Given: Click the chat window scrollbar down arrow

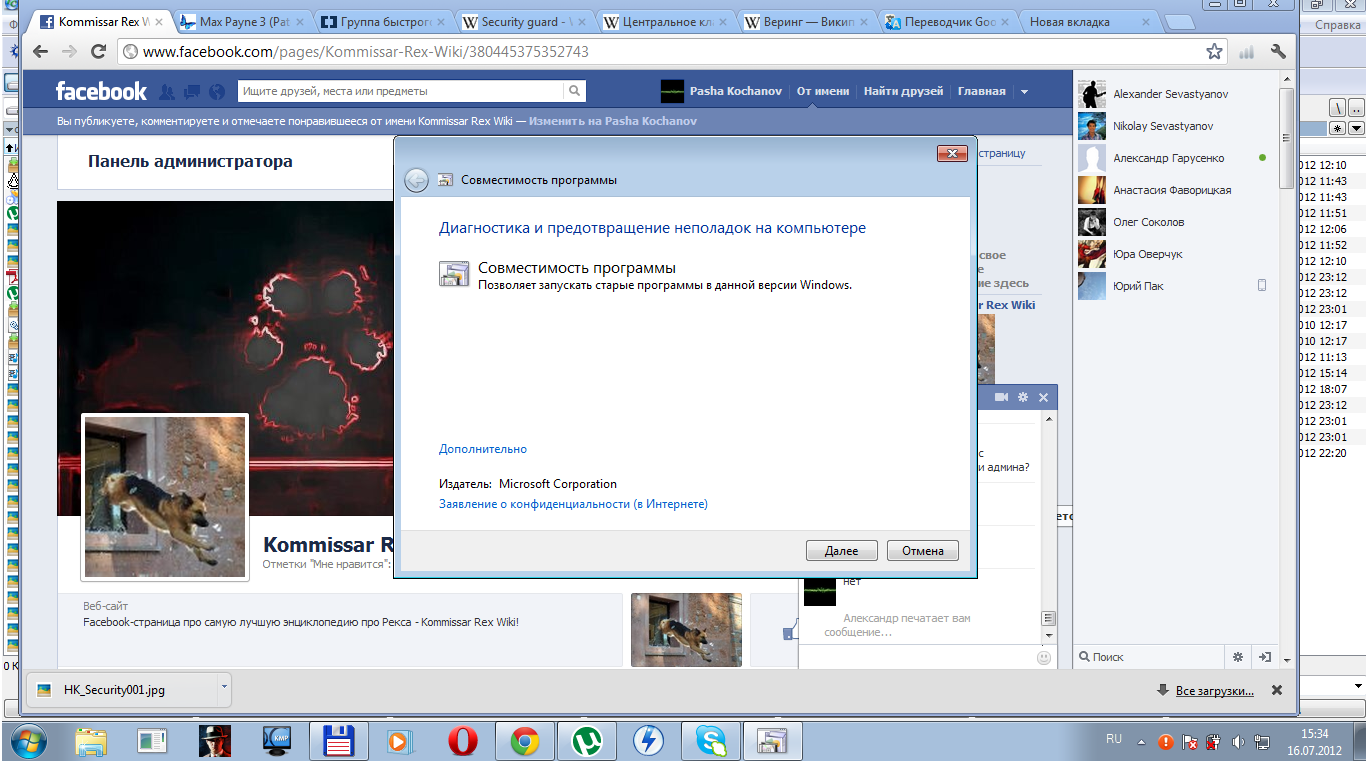Looking at the screenshot, I should tap(1048, 635).
